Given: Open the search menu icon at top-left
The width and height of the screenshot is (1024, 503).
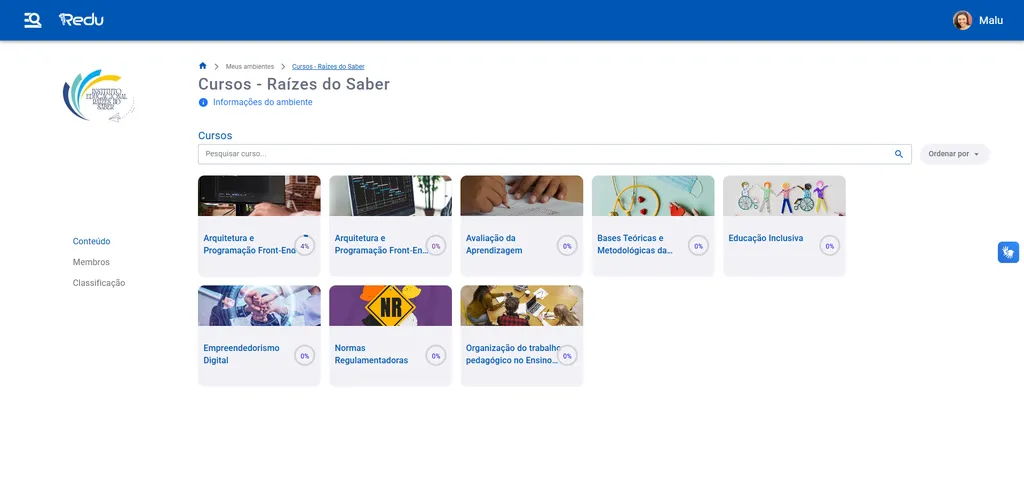Looking at the screenshot, I should [x=33, y=20].
